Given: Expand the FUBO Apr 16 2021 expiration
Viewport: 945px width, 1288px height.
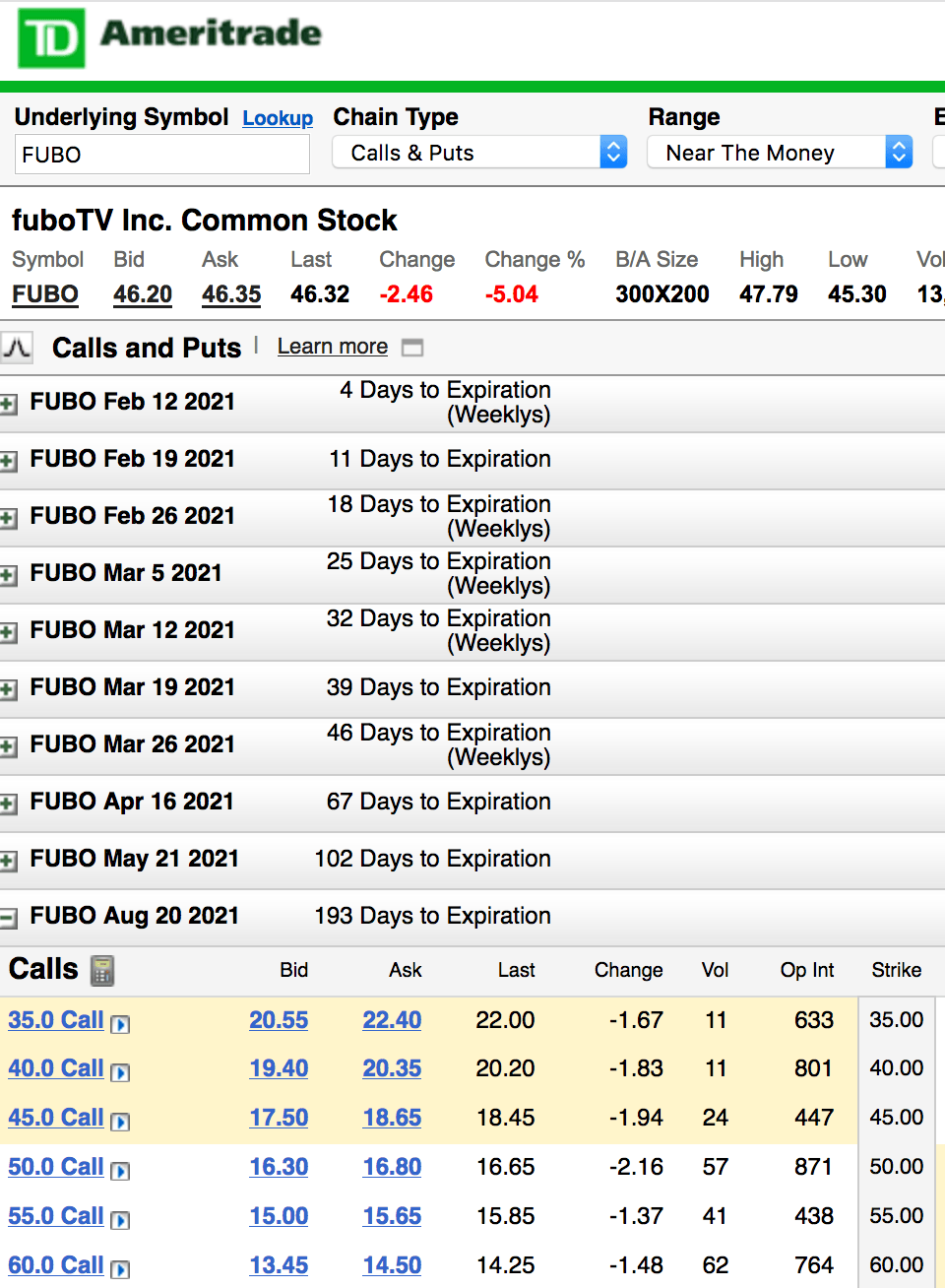Looking at the screenshot, I should (9, 804).
